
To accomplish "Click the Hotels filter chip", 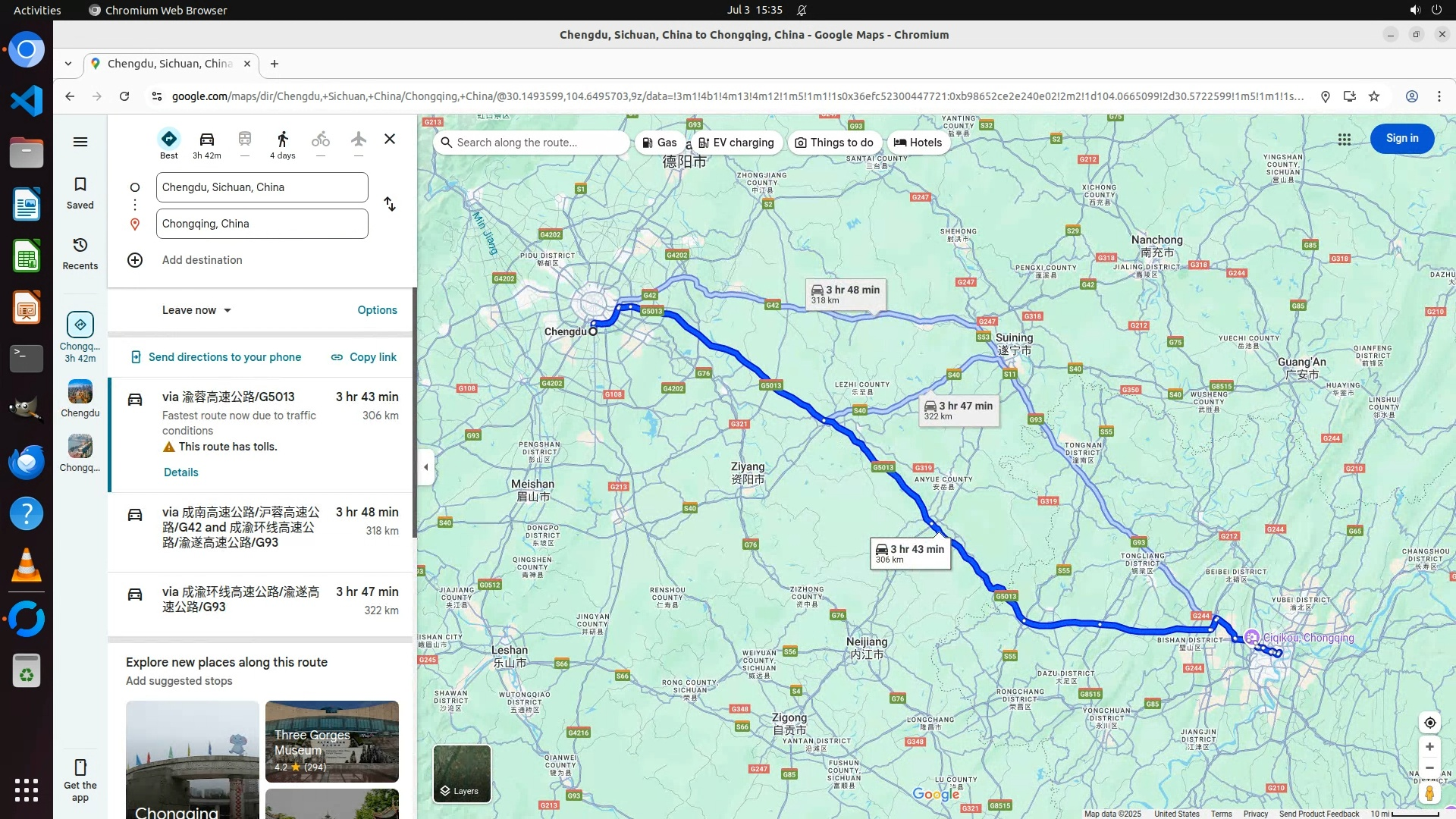I will point(918,143).
